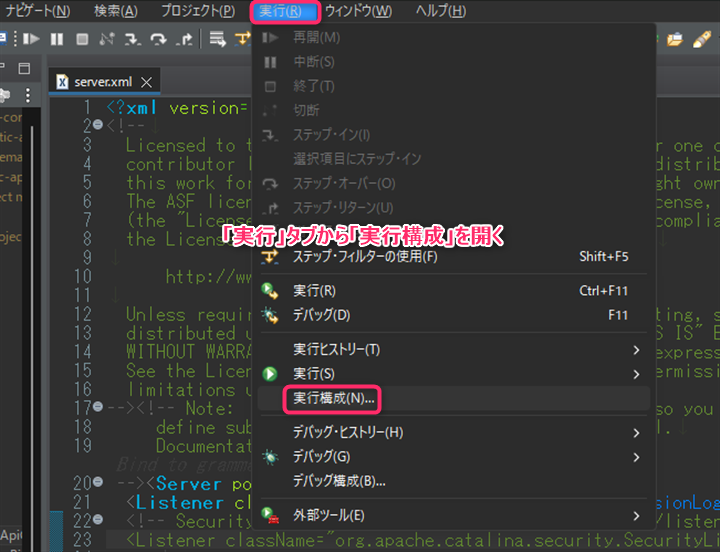Open the プロジェクト(P) menu
Image resolution: width=720 pixels, height=552 pixels.
click(198, 11)
